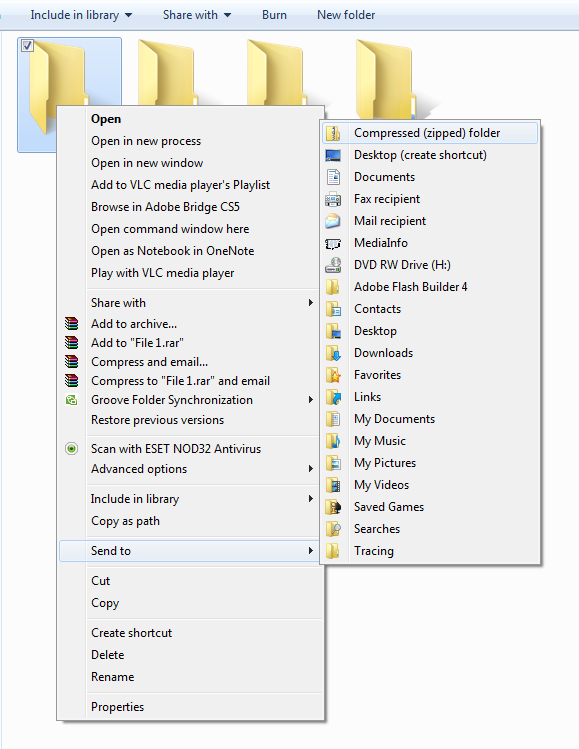Click the My Music folder icon

[333, 441]
